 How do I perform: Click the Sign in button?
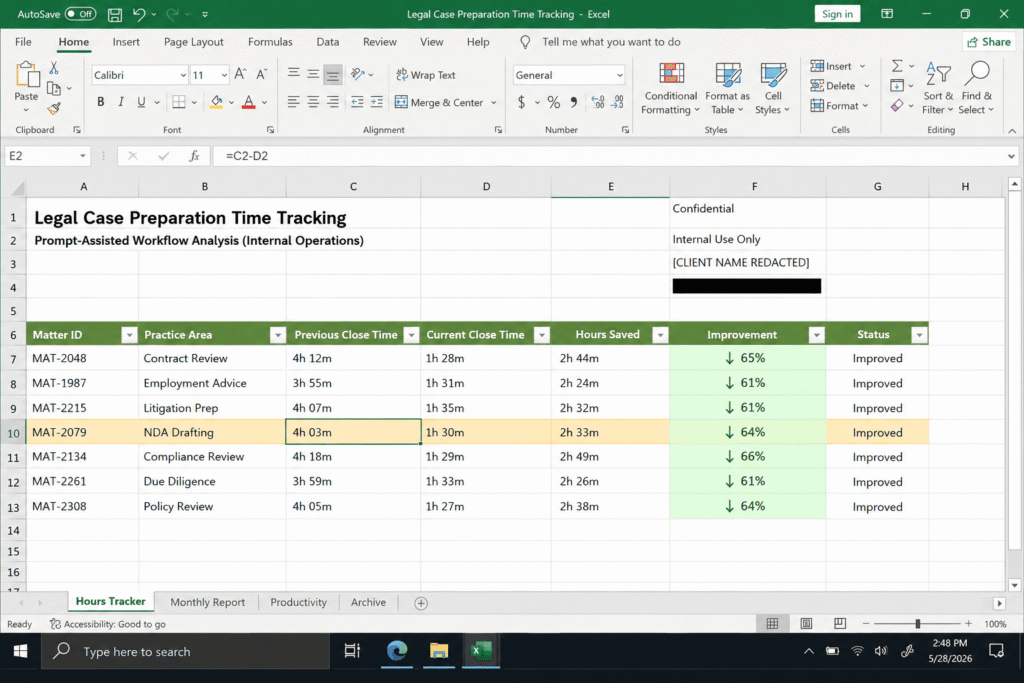pyautogui.click(x=837, y=14)
